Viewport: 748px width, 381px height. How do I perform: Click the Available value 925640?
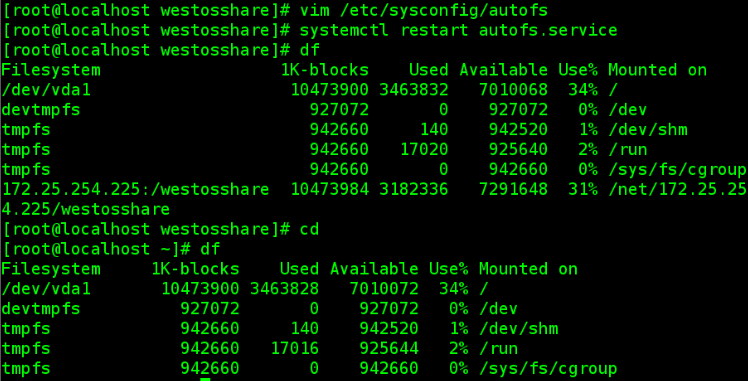[518, 150]
